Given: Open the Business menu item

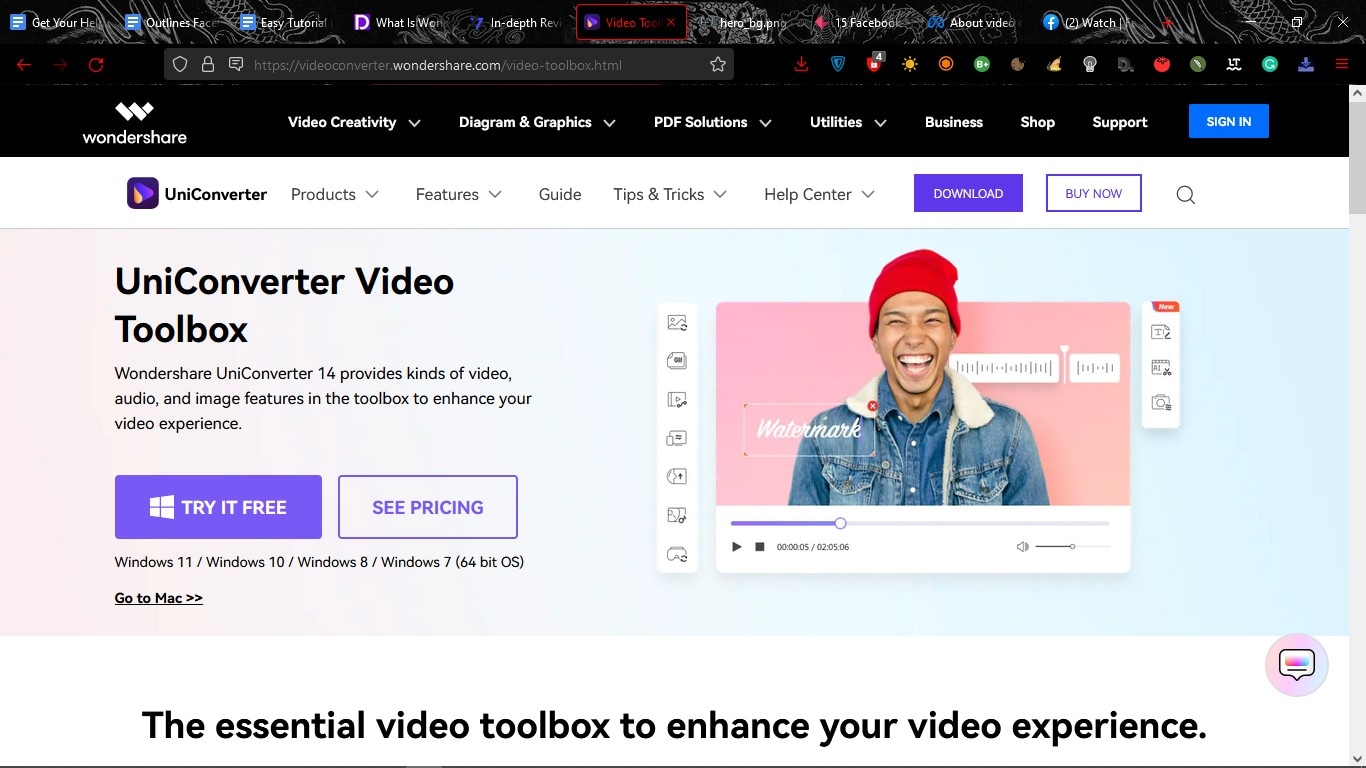Looking at the screenshot, I should click(x=954, y=122).
